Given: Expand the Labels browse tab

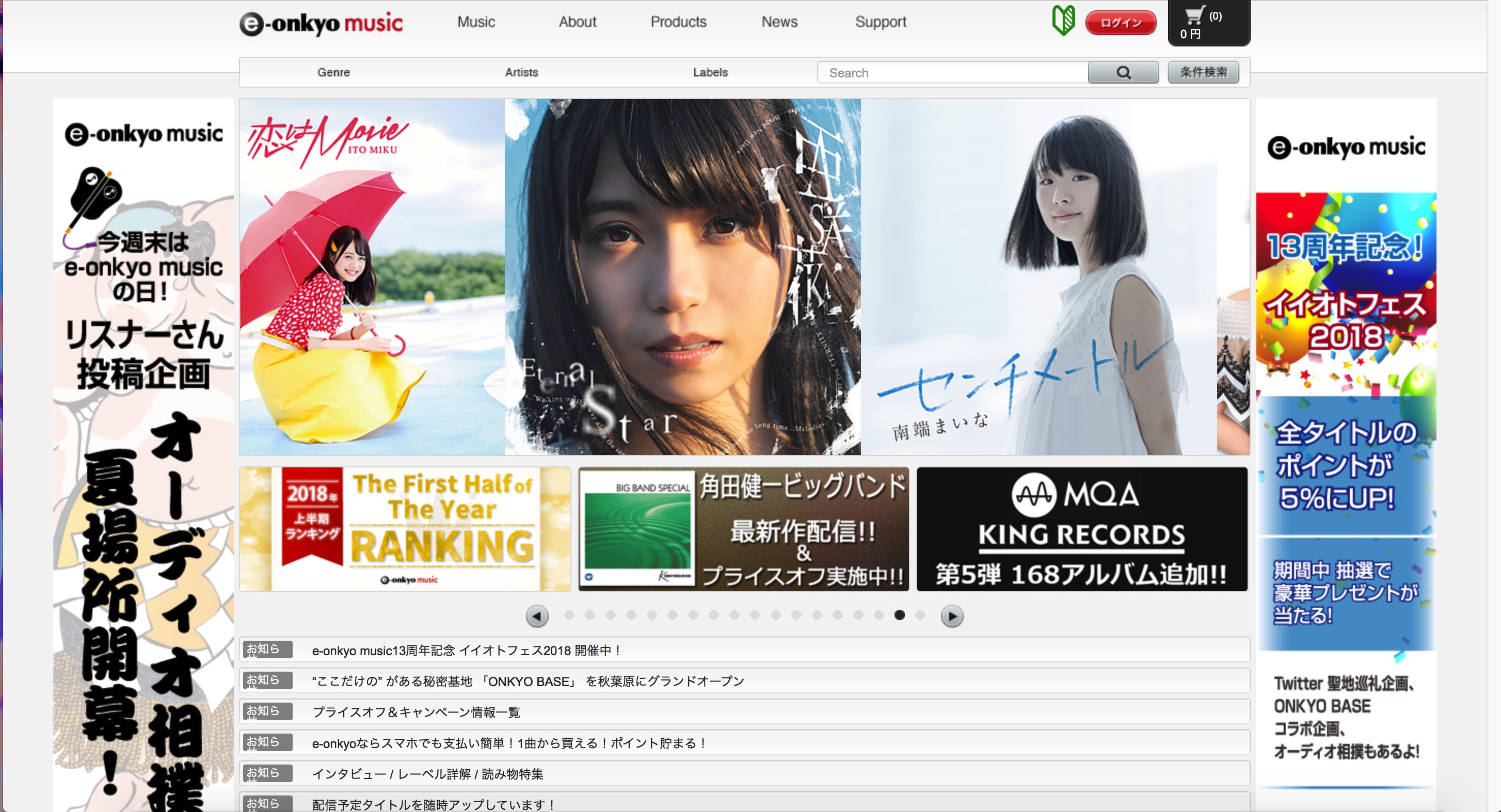Looking at the screenshot, I should tap(710, 72).
